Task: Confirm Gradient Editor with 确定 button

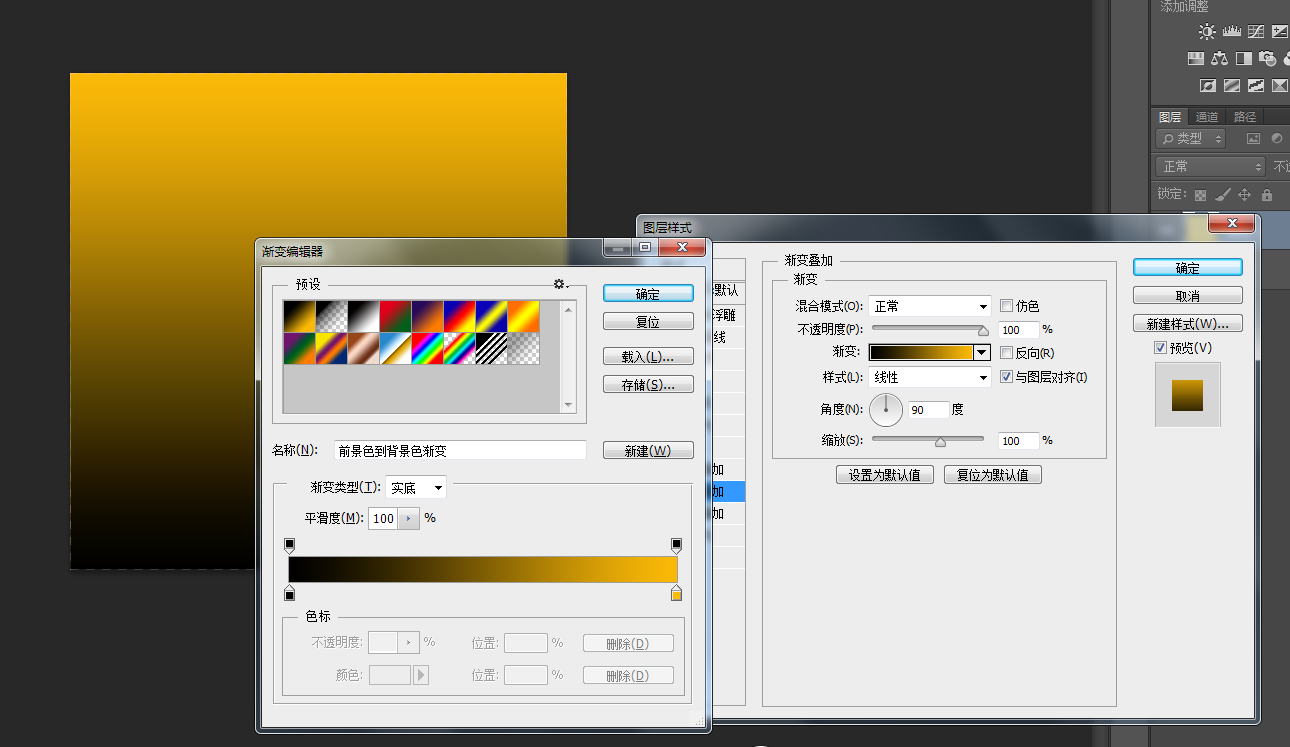Action: tap(648, 294)
